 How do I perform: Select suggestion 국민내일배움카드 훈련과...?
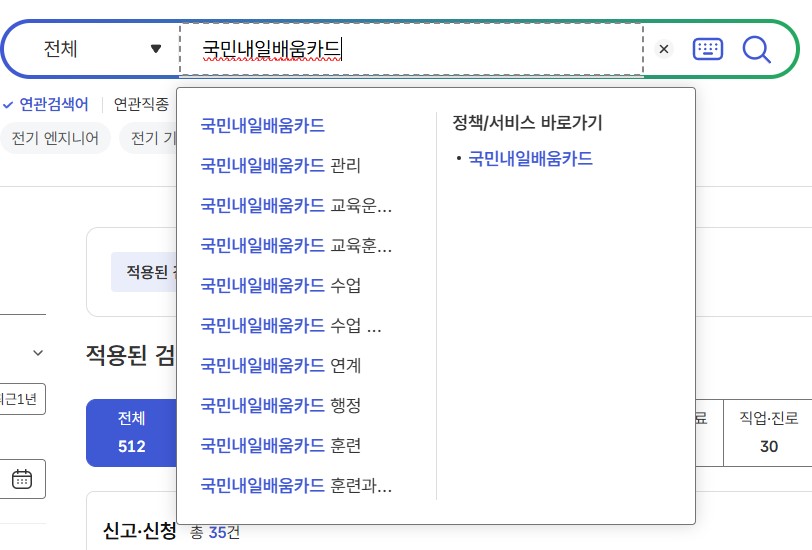(x=296, y=485)
